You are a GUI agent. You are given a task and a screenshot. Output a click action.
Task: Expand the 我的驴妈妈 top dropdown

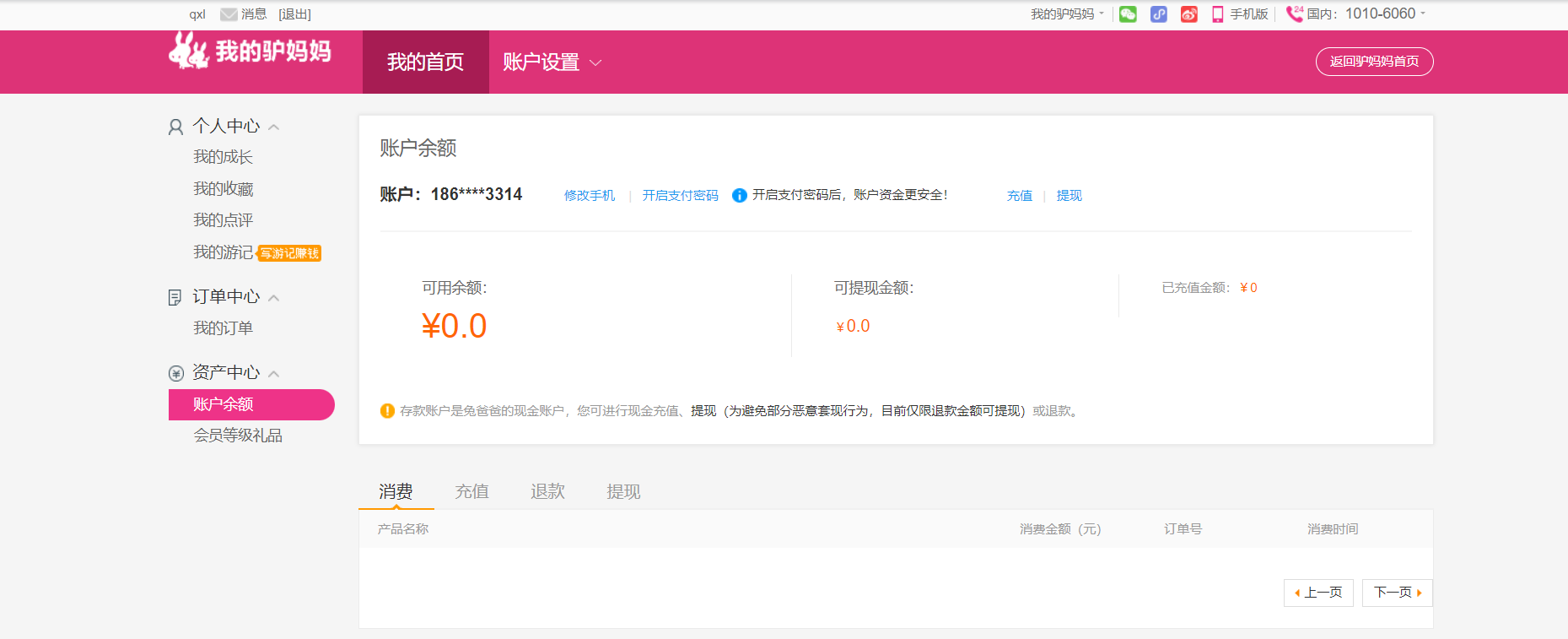point(1067,14)
